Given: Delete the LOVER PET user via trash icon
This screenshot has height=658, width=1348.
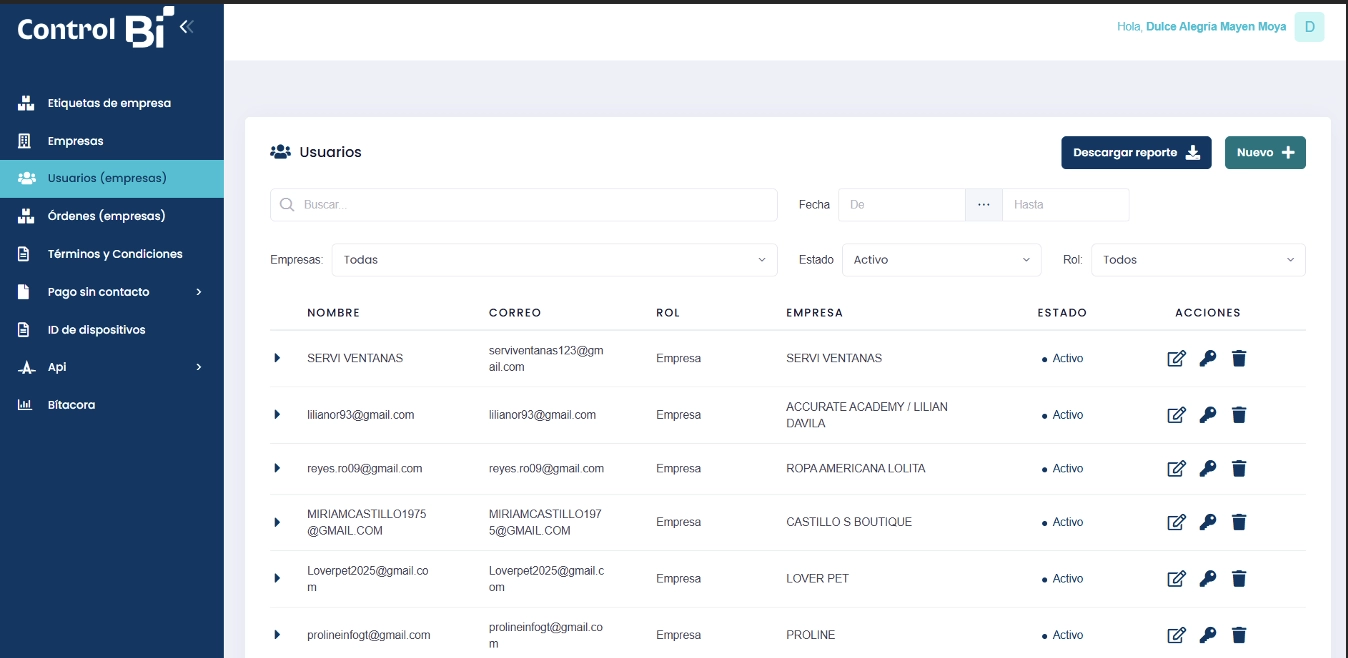Looking at the screenshot, I should click(1239, 578).
